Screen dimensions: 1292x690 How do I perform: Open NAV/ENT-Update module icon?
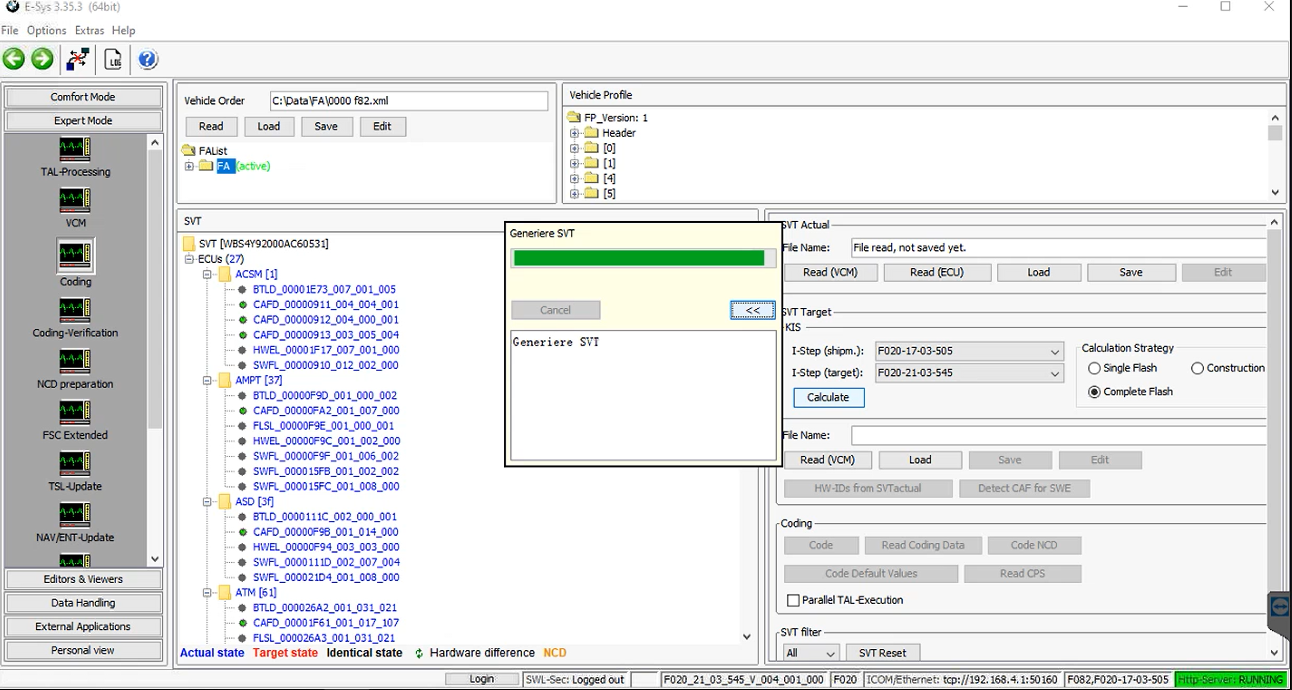pos(75,514)
